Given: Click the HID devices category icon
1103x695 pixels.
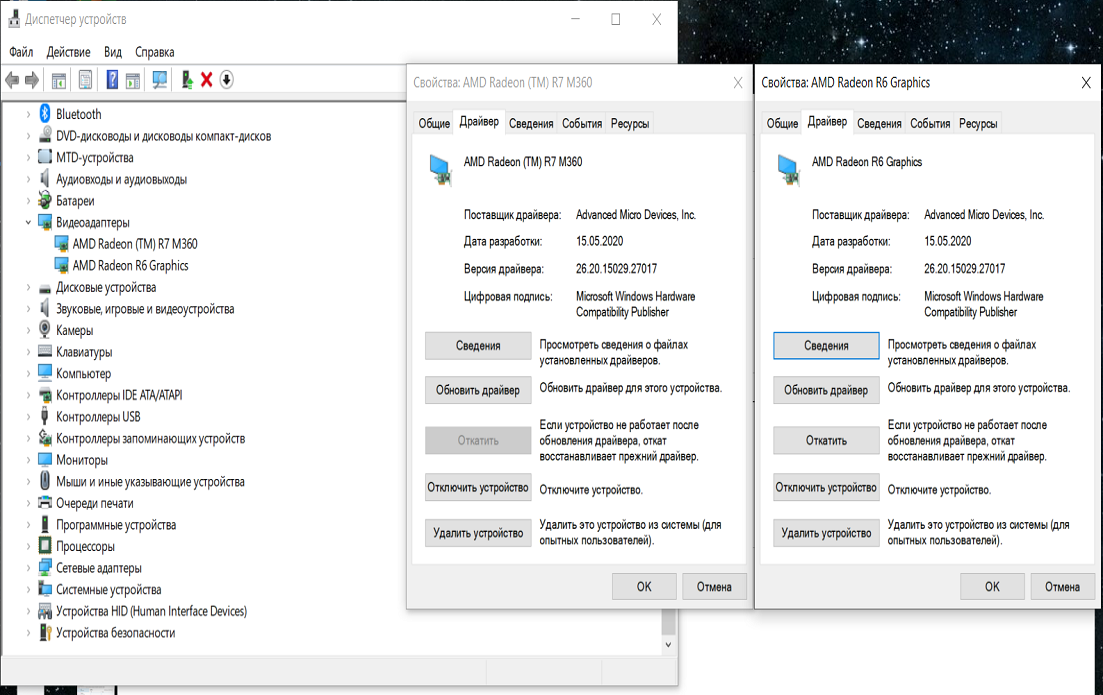Looking at the screenshot, I should coord(45,611).
